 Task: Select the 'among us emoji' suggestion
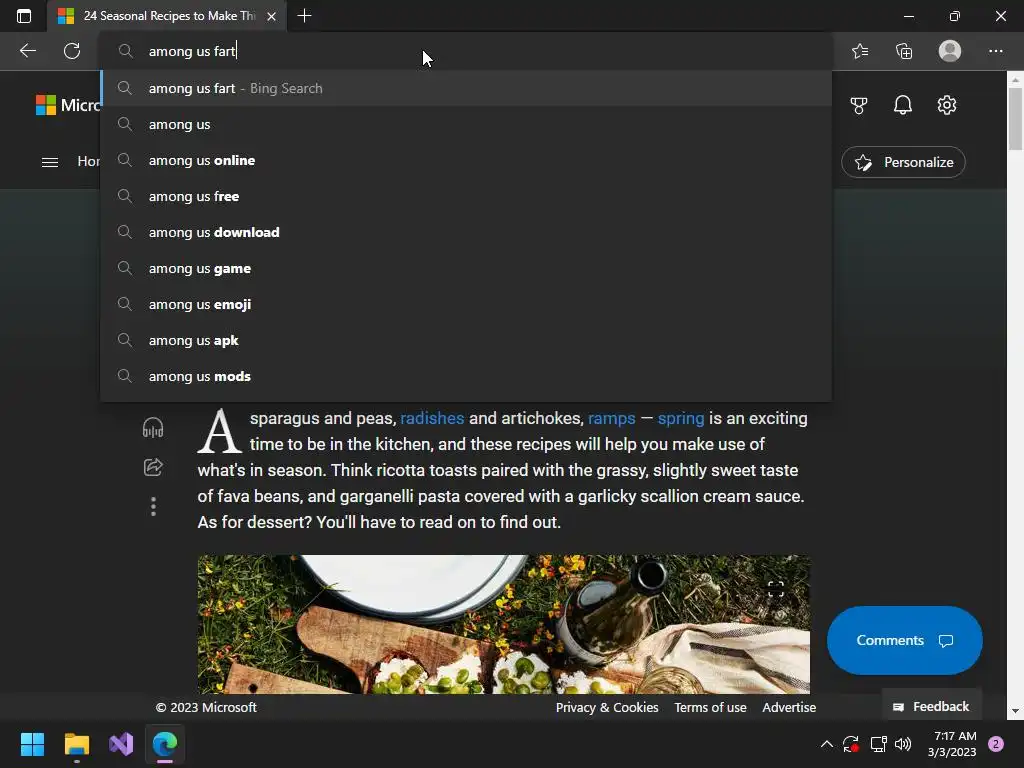466,304
